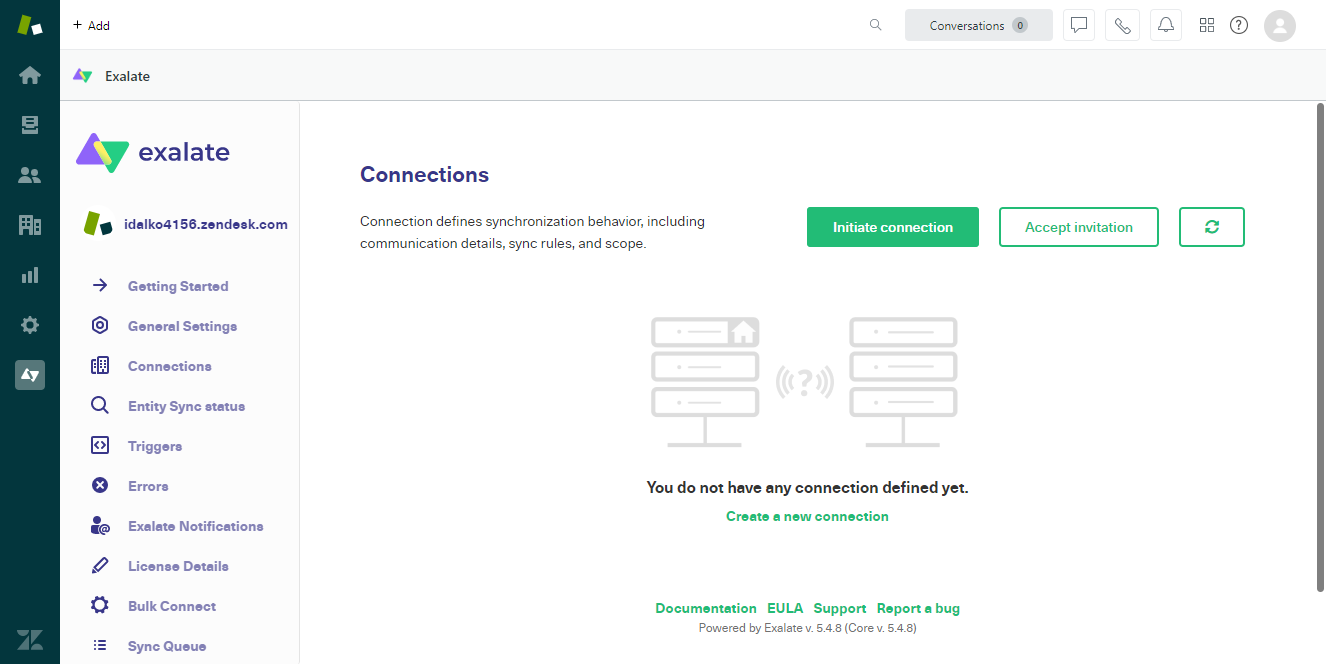Click the exalate logo in panel
1326x664 pixels.
[x=153, y=152]
